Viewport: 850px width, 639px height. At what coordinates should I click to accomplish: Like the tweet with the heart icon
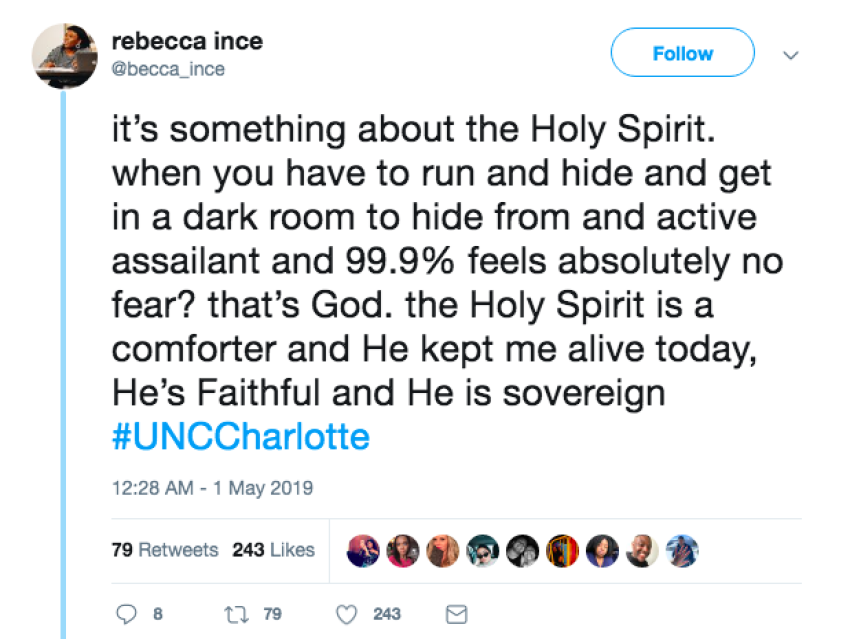(x=348, y=613)
